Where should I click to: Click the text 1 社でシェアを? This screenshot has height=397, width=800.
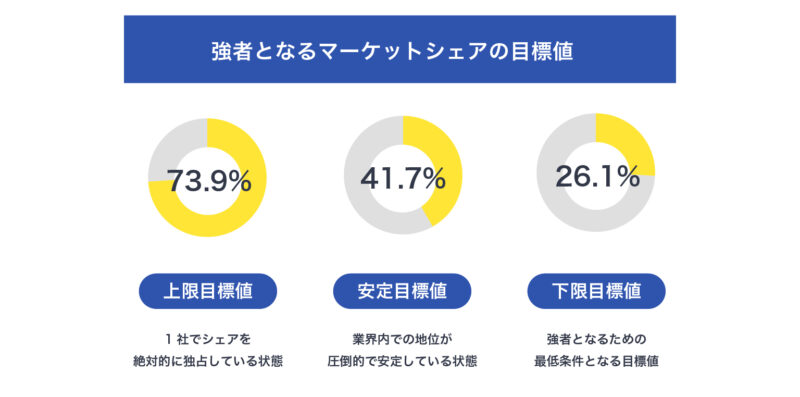(x=208, y=339)
